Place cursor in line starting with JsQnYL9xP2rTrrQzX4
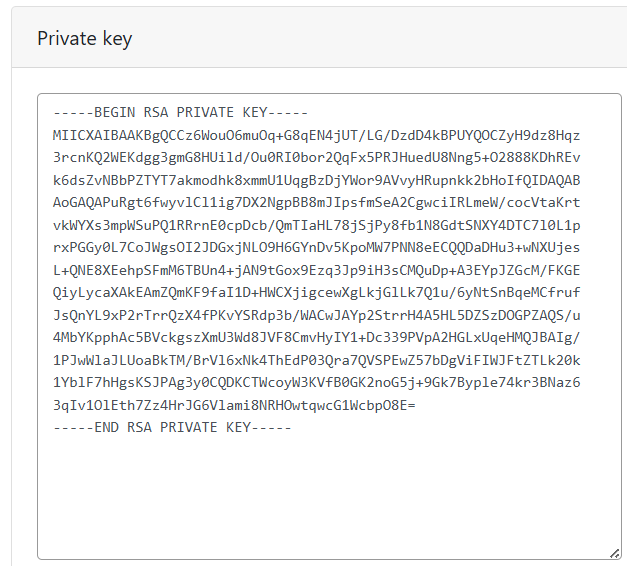This screenshot has width=627, height=566. pos(316,315)
